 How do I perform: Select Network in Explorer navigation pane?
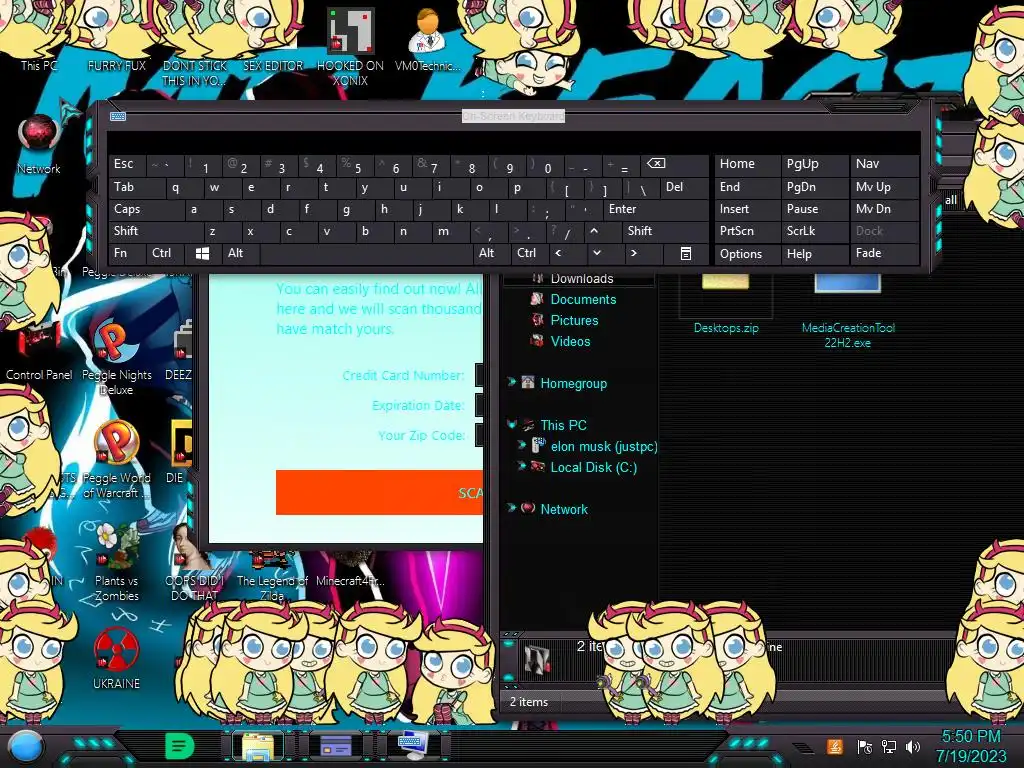[x=564, y=509]
